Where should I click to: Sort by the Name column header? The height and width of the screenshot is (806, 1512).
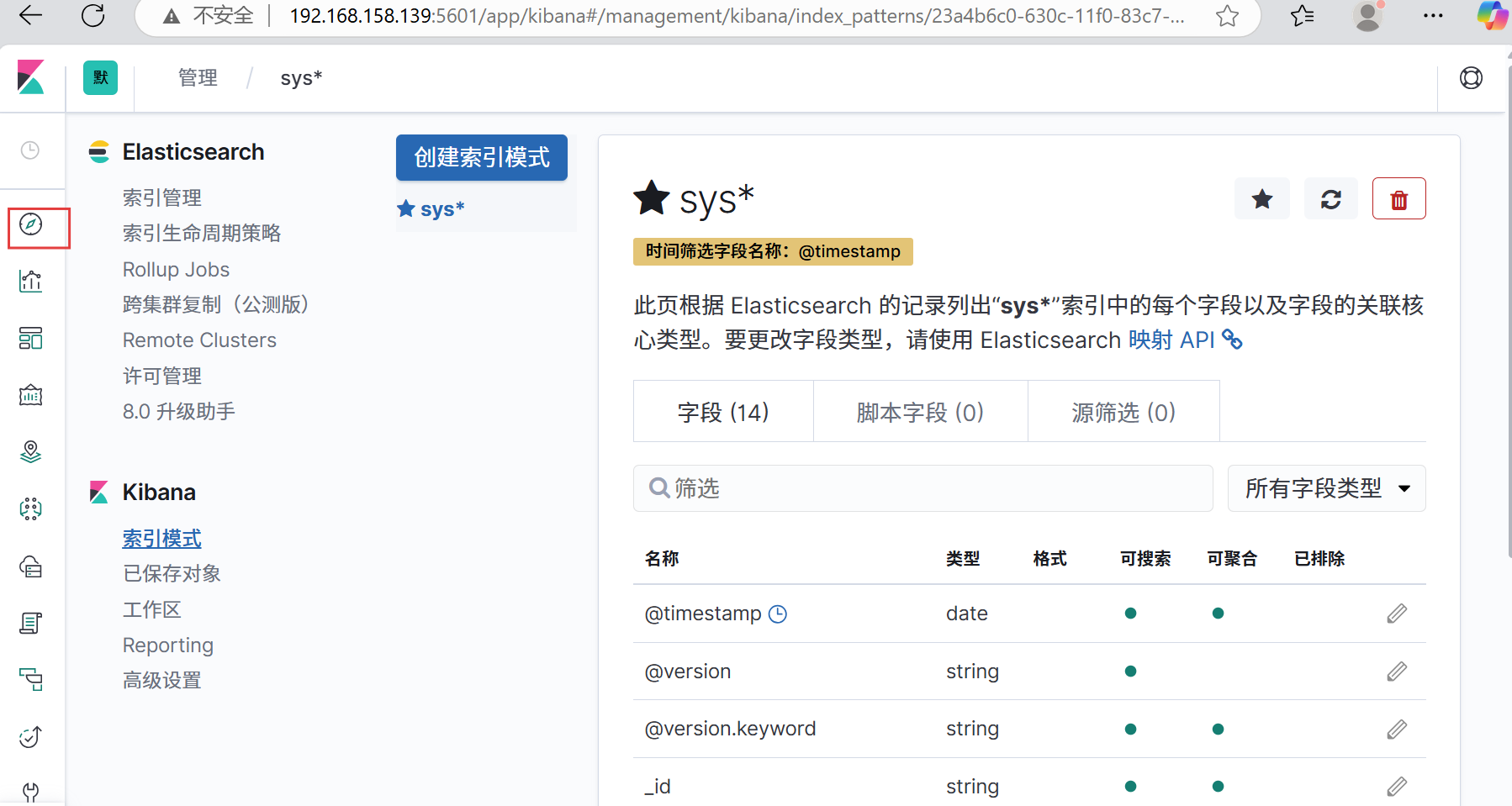pyautogui.click(x=662, y=558)
